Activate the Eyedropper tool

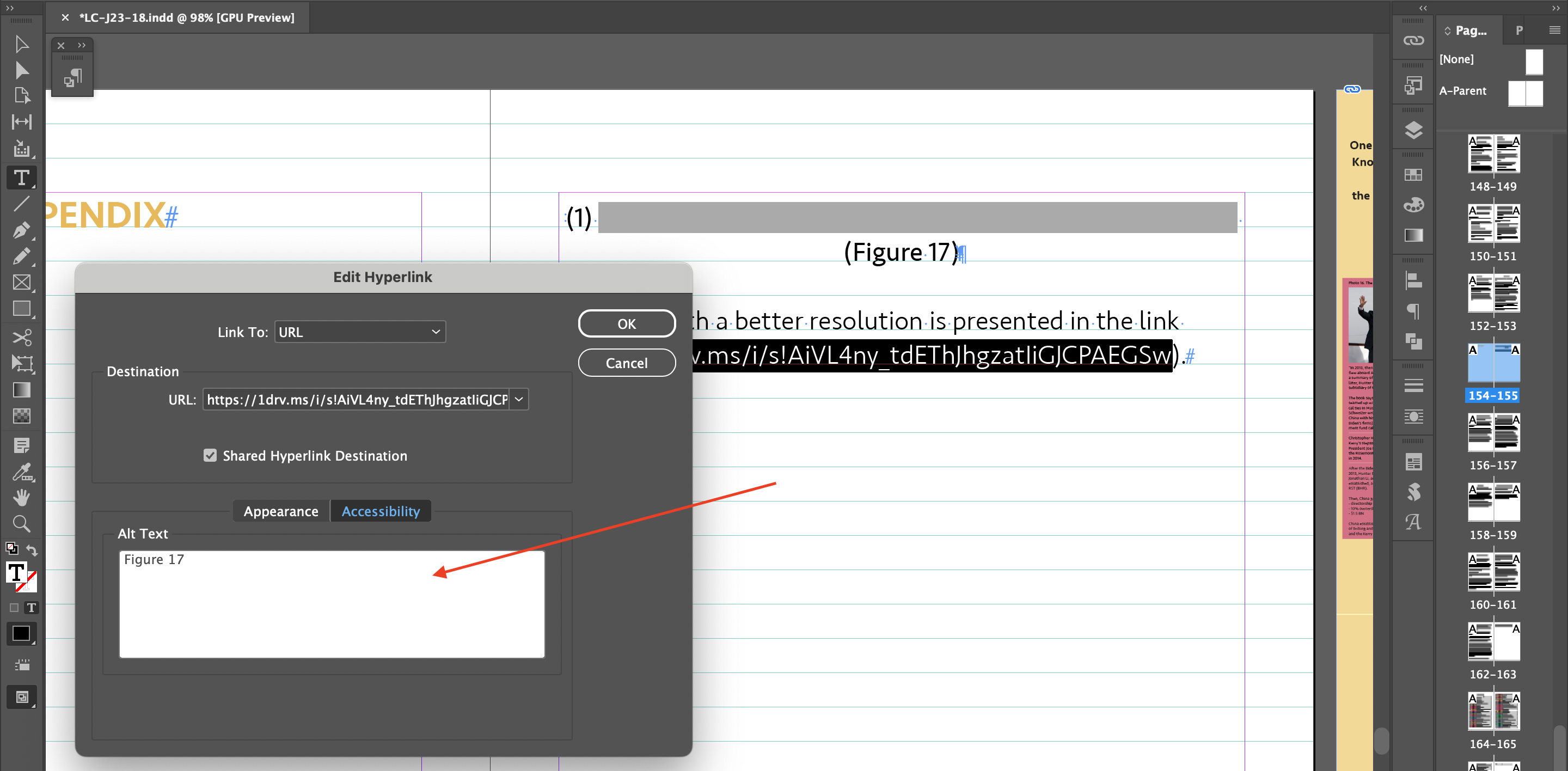tap(22, 472)
